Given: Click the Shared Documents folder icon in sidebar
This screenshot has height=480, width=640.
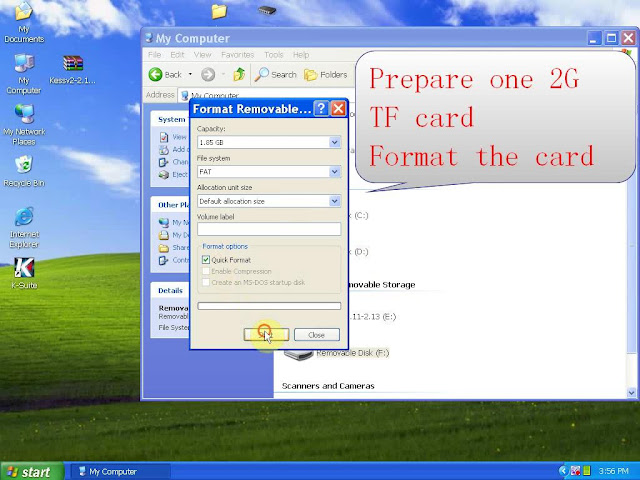Looking at the screenshot, I should pyautogui.click(x=164, y=248).
